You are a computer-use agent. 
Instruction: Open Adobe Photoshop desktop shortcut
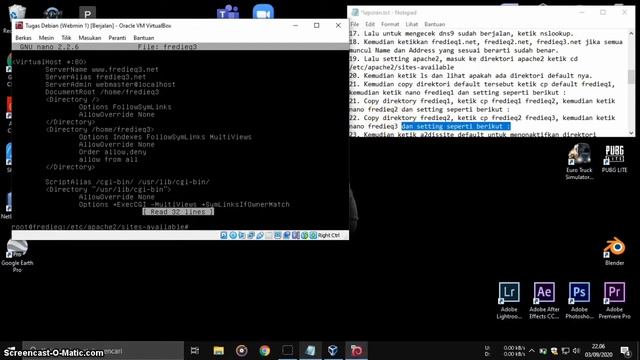(x=579, y=300)
